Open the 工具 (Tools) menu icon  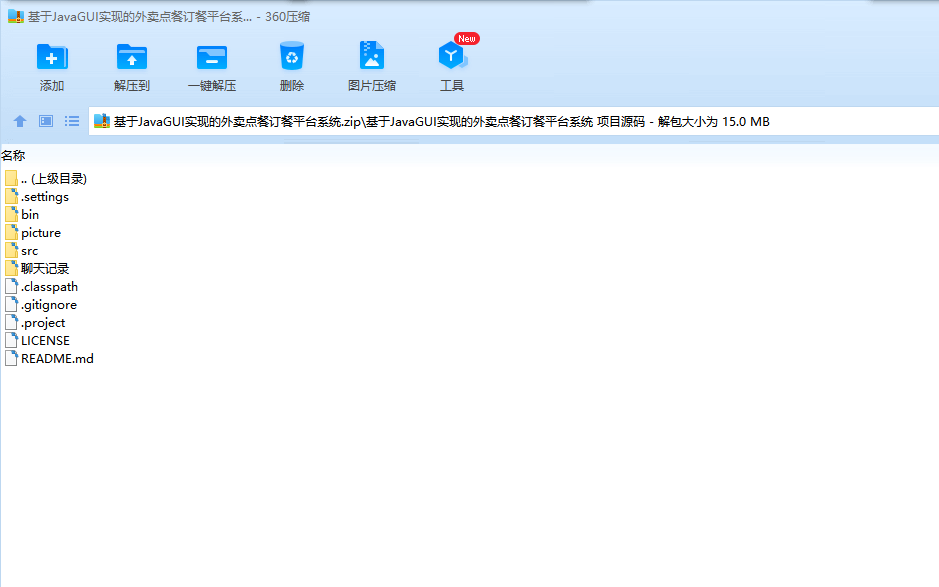452,56
